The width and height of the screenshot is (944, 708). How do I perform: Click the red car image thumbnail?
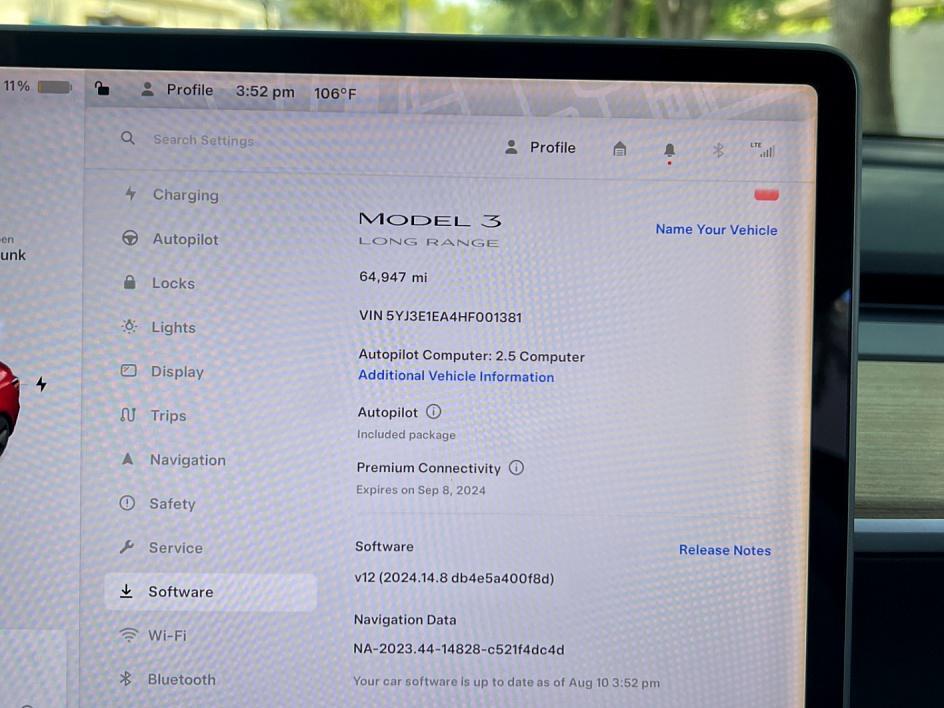click(x=10, y=409)
